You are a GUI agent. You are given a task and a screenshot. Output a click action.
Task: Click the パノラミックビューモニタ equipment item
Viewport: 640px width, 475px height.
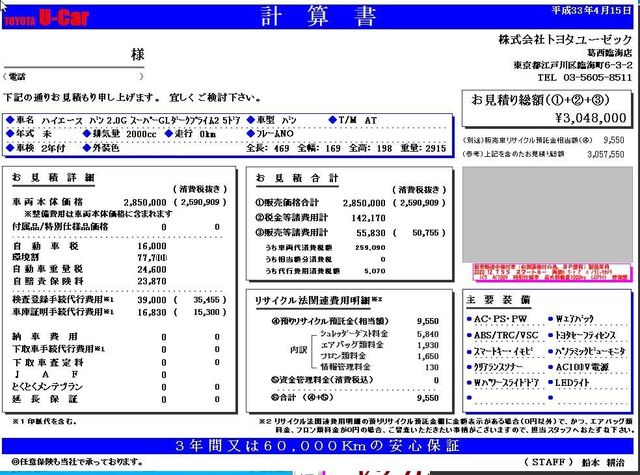point(590,351)
